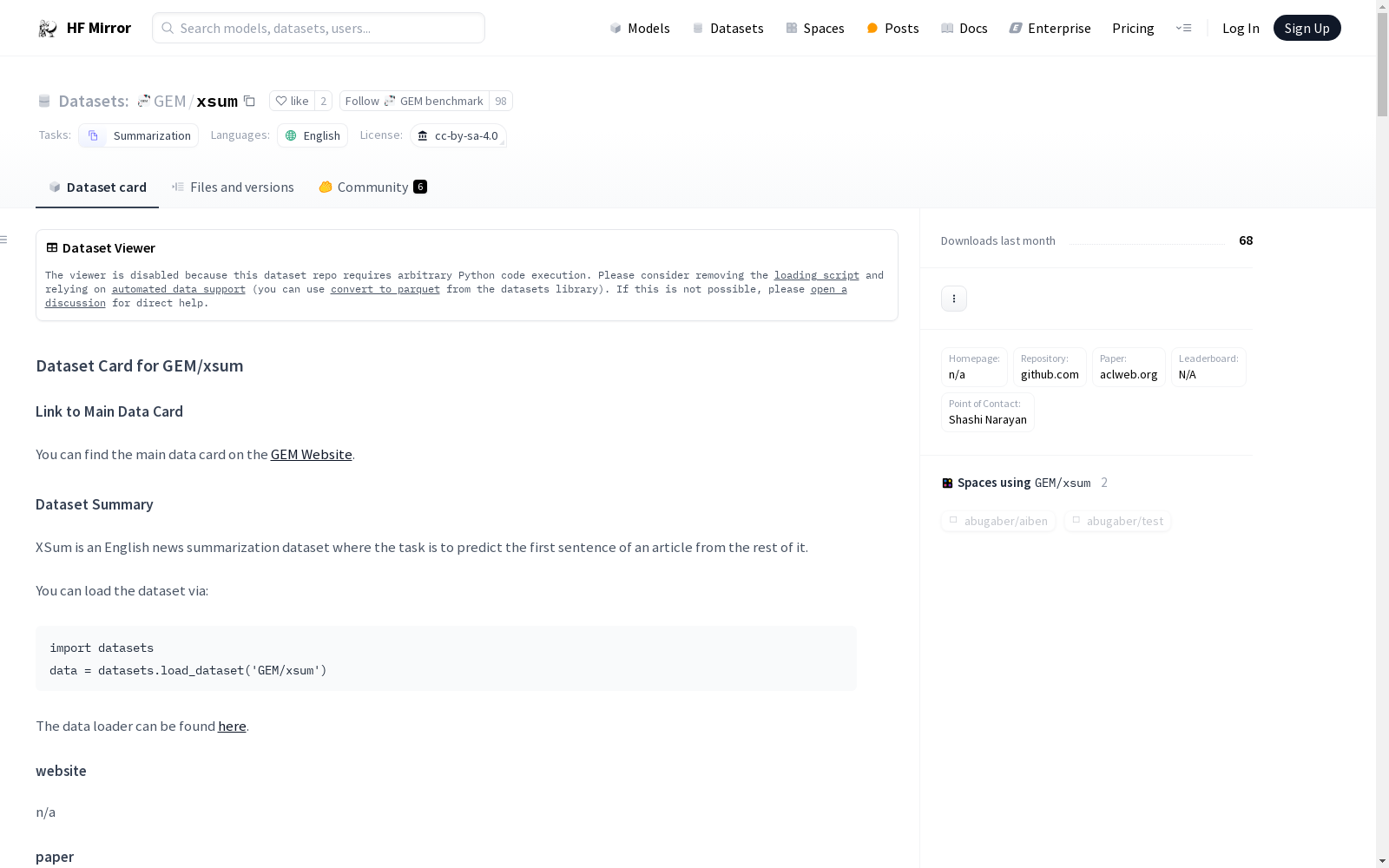Screen dimensions: 1389x868
Task: Open Models from the top navigation
Action: click(640, 28)
